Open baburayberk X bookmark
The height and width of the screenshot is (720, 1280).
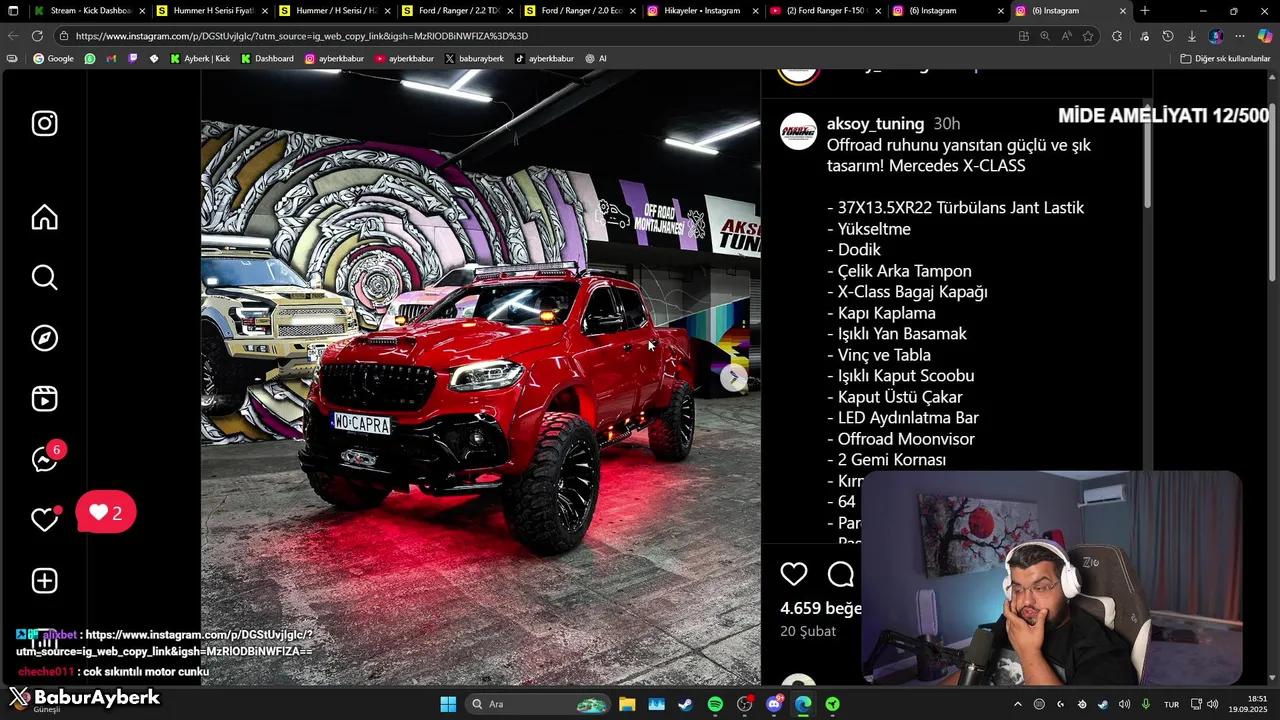(x=474, y=59)
